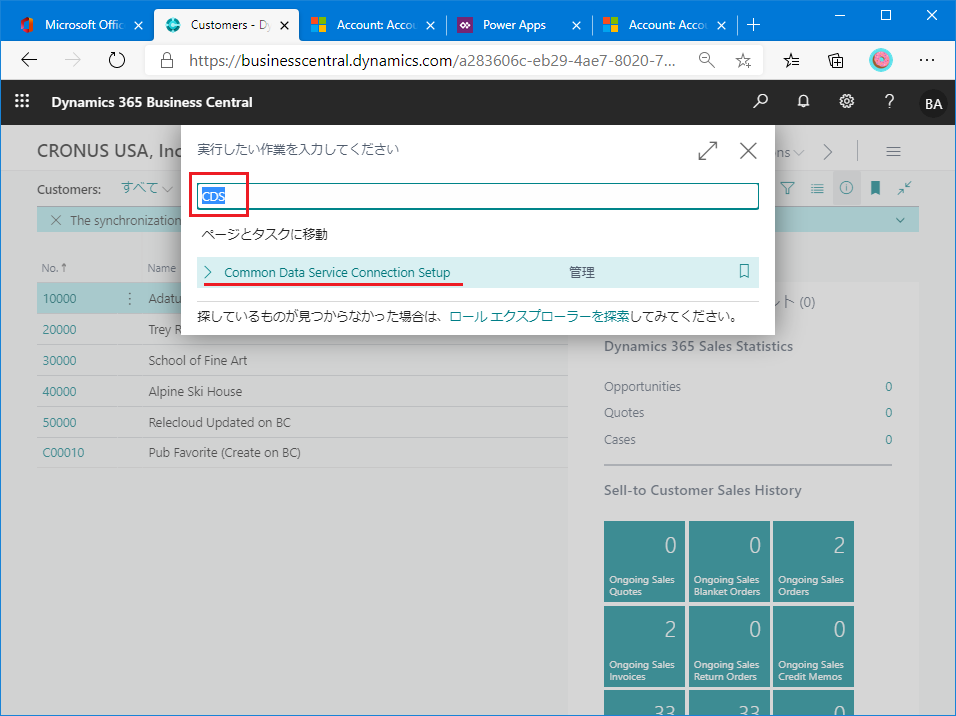Click the role explorer link

(x=539, y=316)
